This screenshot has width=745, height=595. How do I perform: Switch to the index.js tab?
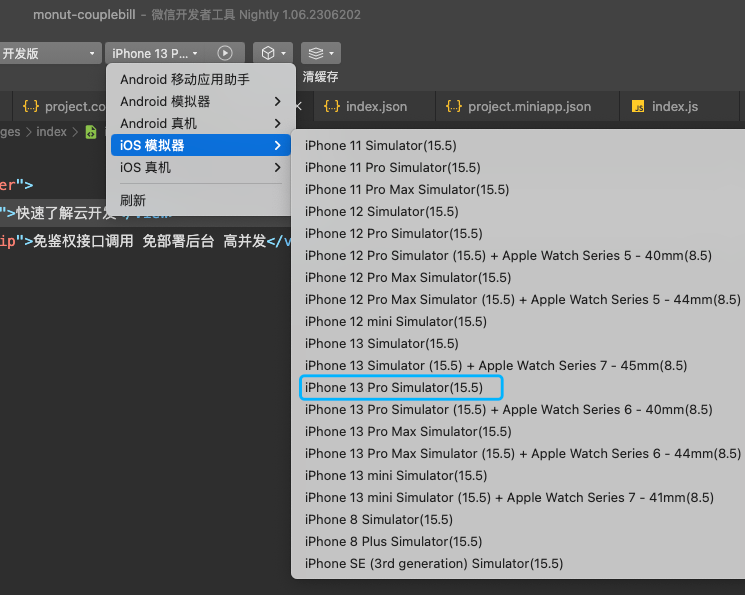click(x=679, y=106)
